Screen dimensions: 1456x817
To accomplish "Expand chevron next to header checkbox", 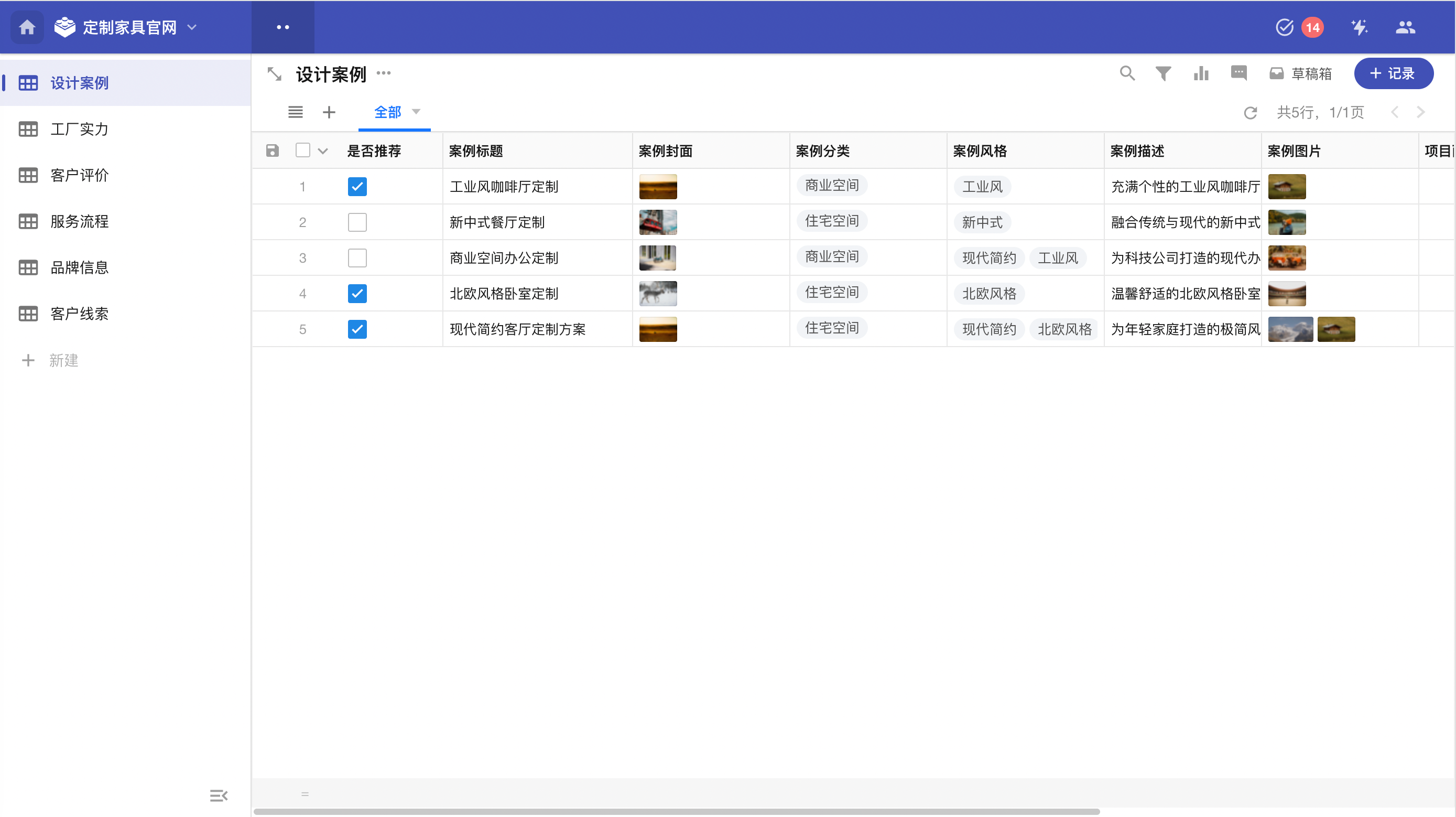I will click(323, 151).
